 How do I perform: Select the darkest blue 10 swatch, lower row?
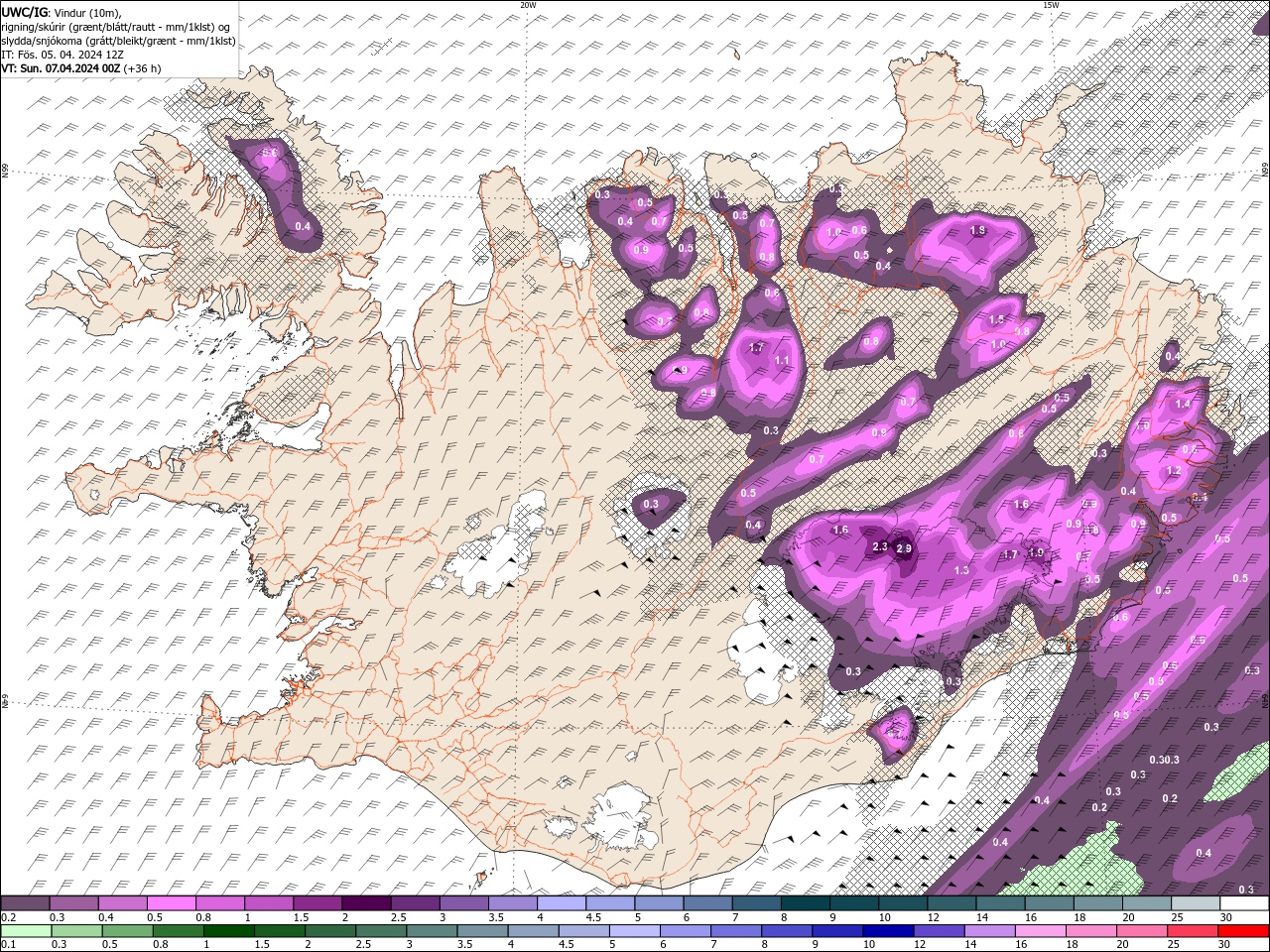pos(888,931)
